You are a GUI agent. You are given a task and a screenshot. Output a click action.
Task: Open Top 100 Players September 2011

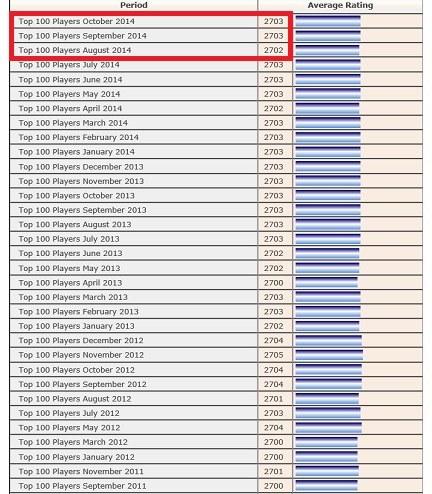(x=82, y=486)
